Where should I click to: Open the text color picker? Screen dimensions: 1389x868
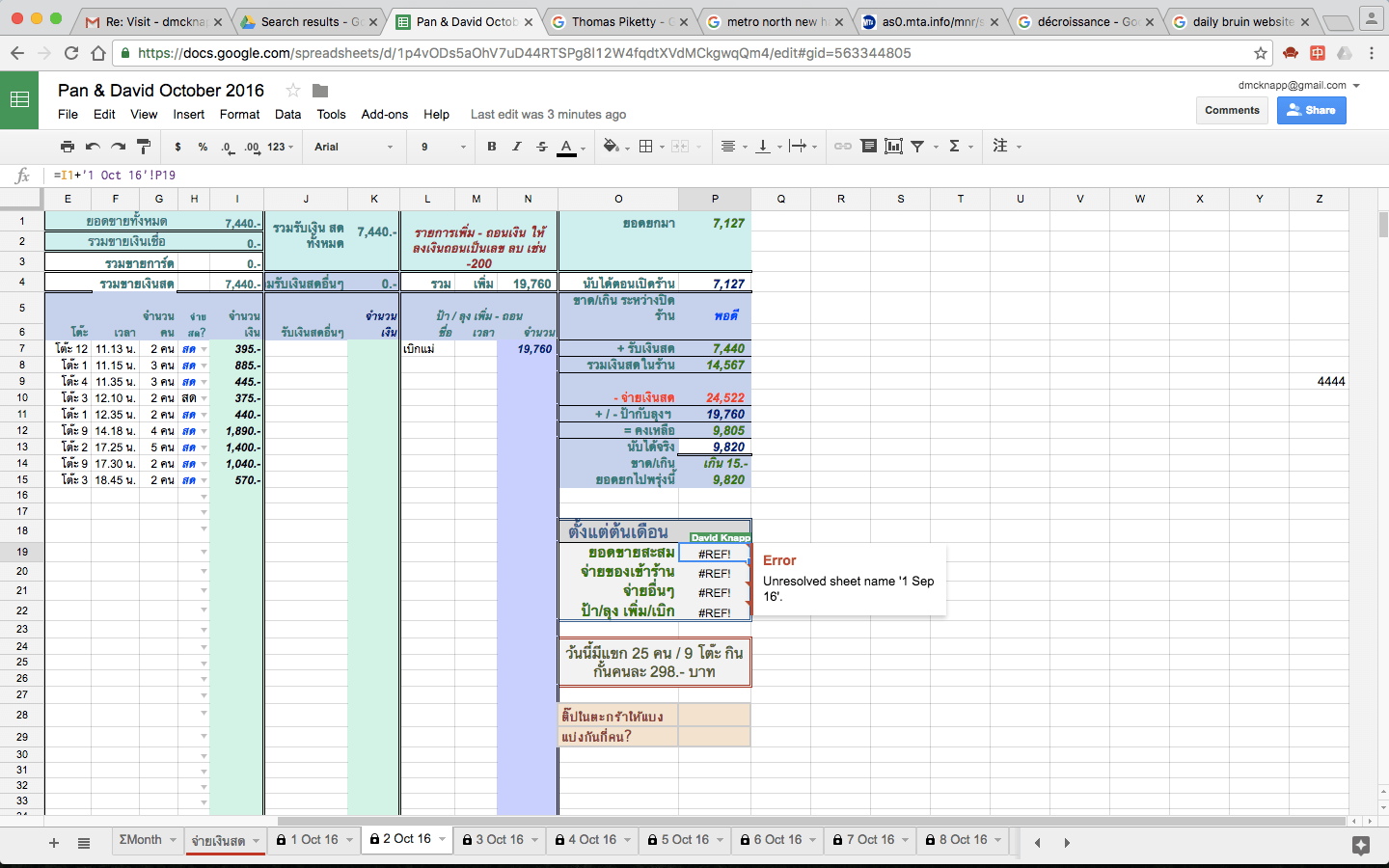(565, 147)
